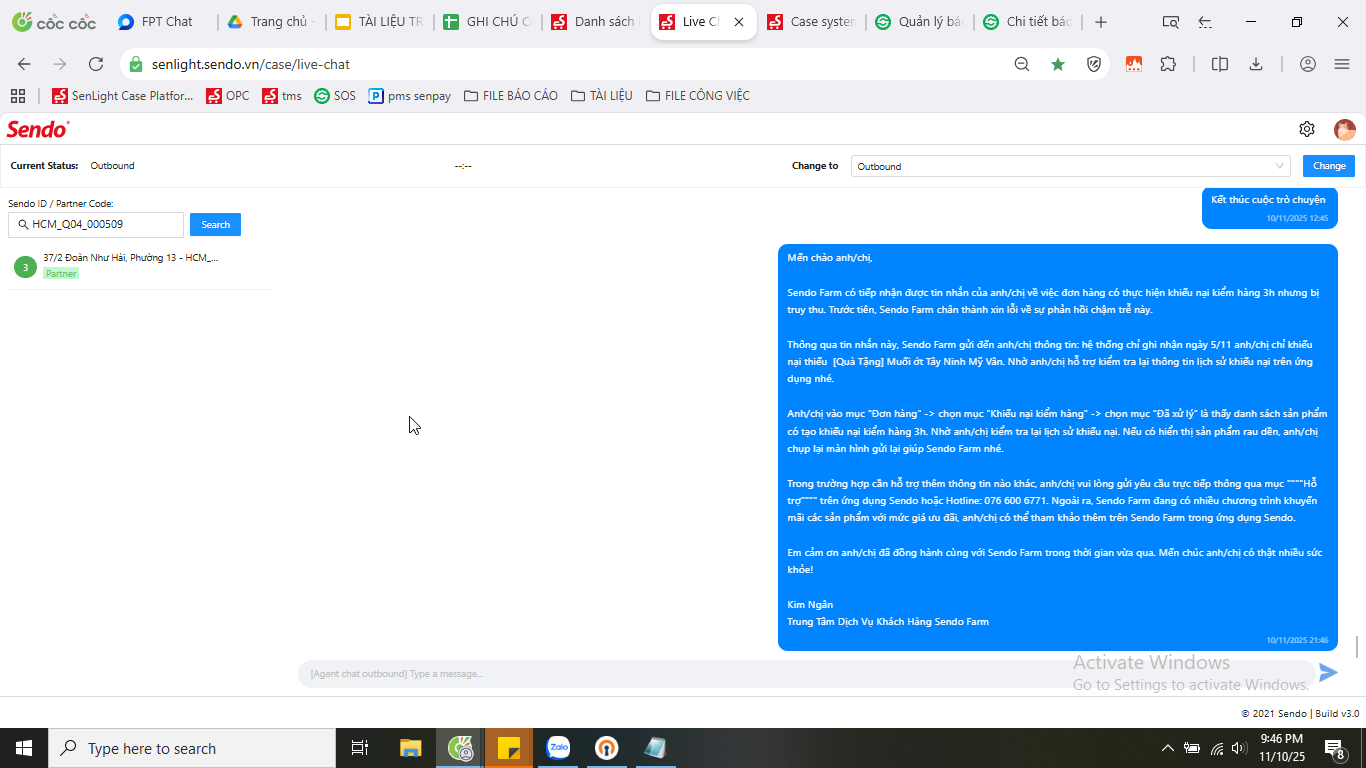The image size is (1366, 768).
Task: Open the SenLight Case Platform bookmark
Action: 123,96
